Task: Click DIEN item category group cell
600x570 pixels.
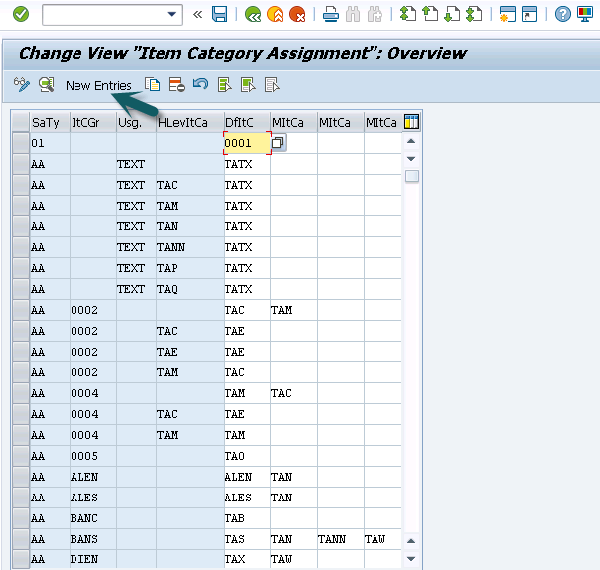Action: [x=93, y=559]
